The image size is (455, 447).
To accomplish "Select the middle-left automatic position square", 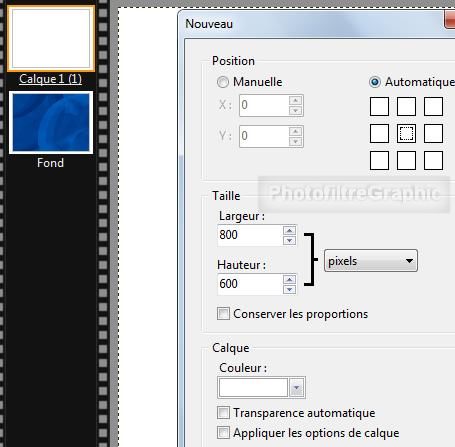I will click(x=379, y=133).
